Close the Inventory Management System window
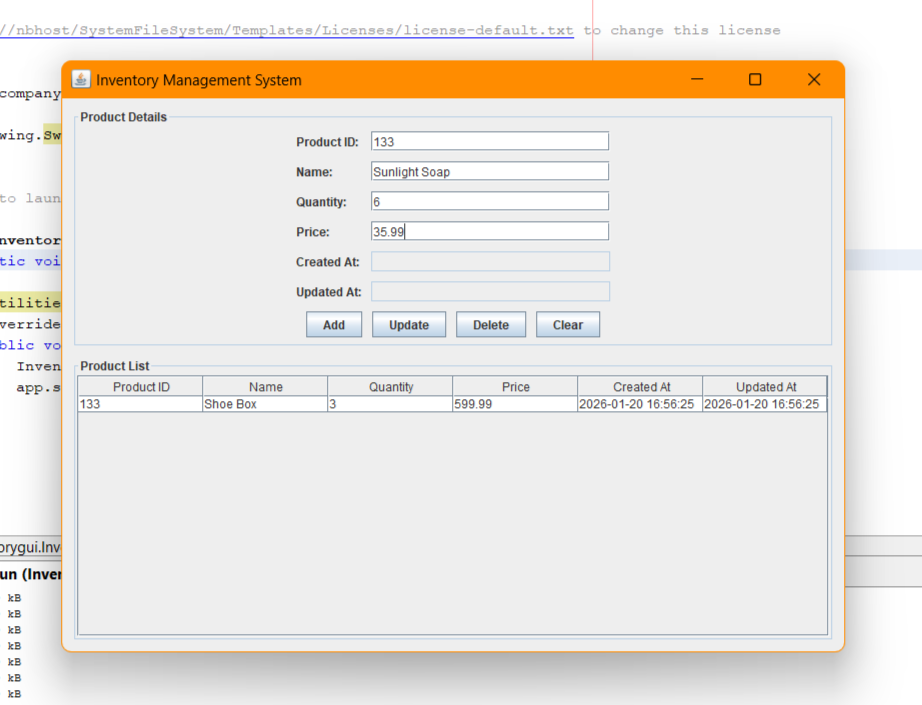Screen dimensions: 922x705 (814, 79)
